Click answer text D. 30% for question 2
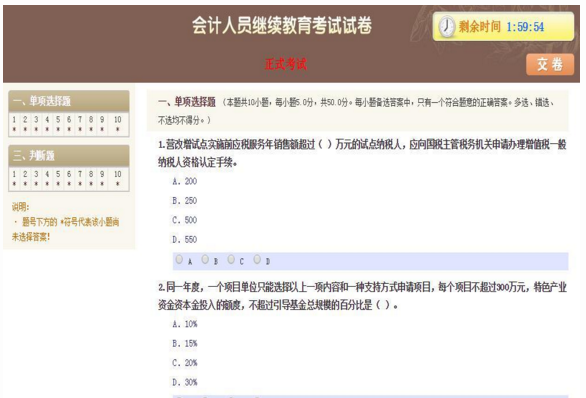The width and height of the screenshot is (586, 398). click(185, 382)
